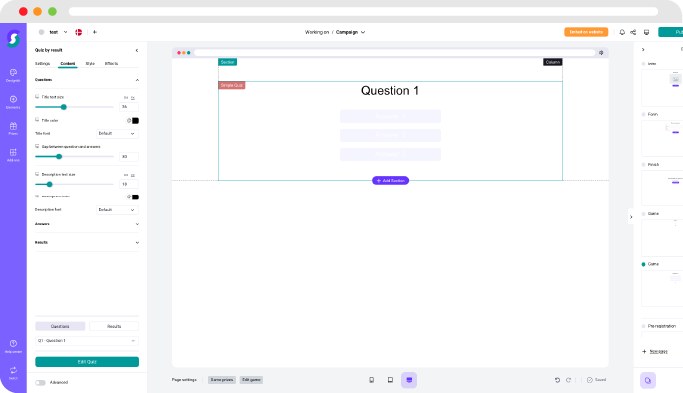Open the Description font dropdown
This screenshot has height=393, width=683.
coord(117,210)
